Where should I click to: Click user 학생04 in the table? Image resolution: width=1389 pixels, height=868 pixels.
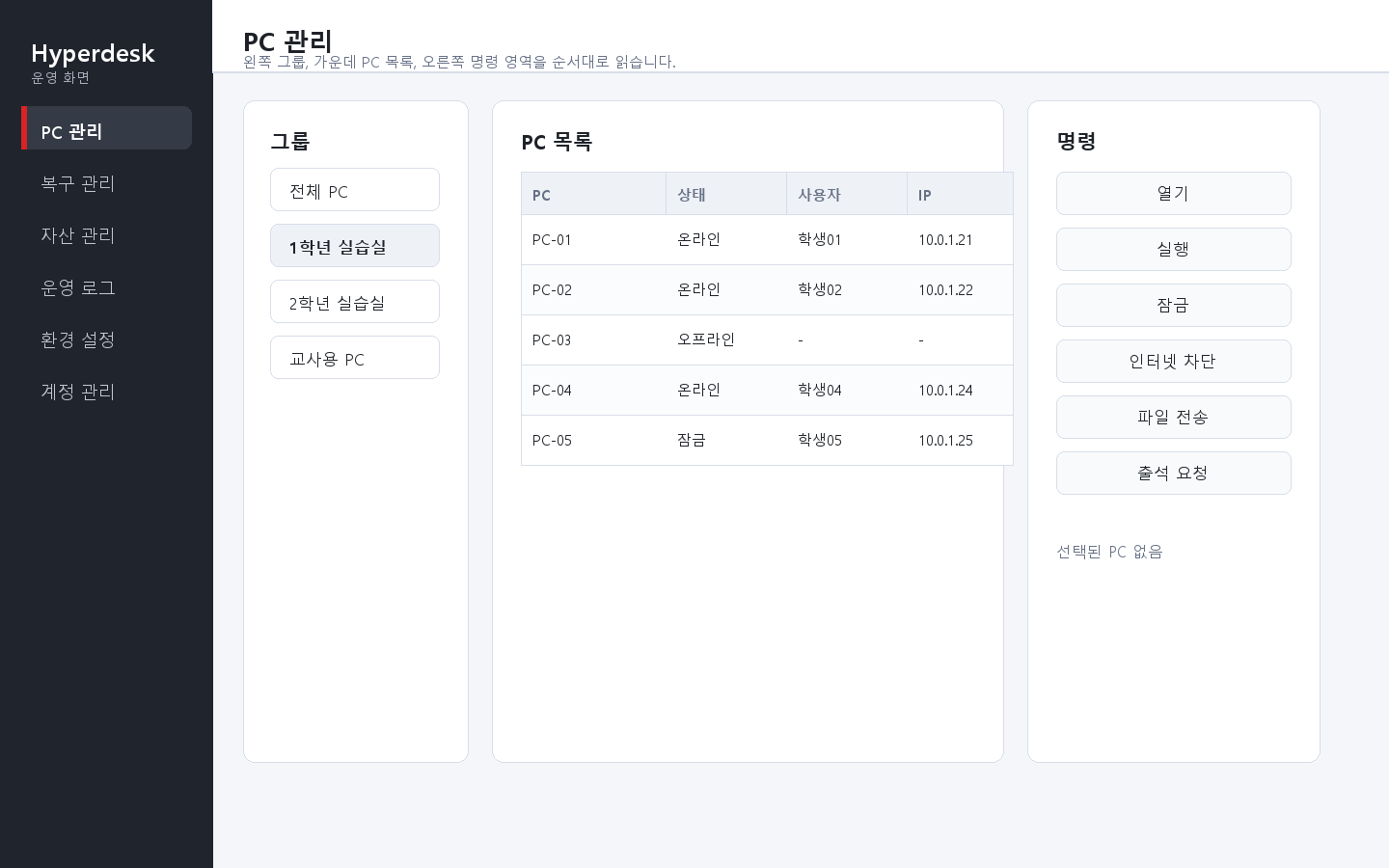[x=820, y=390]
